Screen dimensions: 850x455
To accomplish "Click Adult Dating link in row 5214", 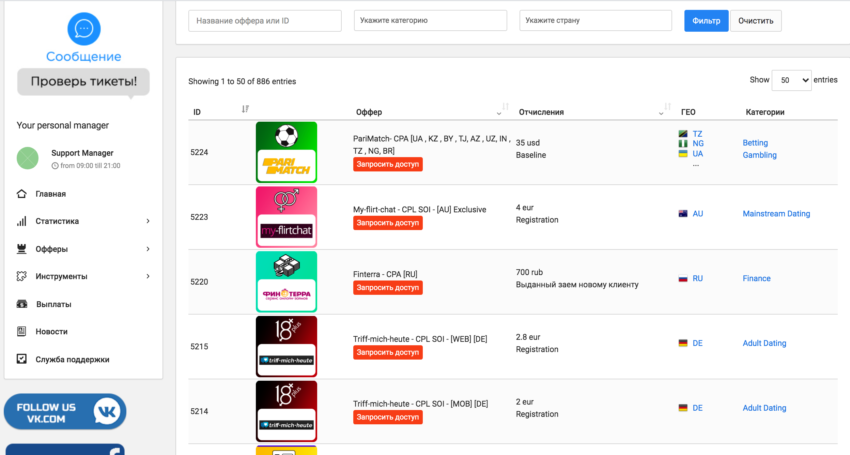I will (764, 408).
